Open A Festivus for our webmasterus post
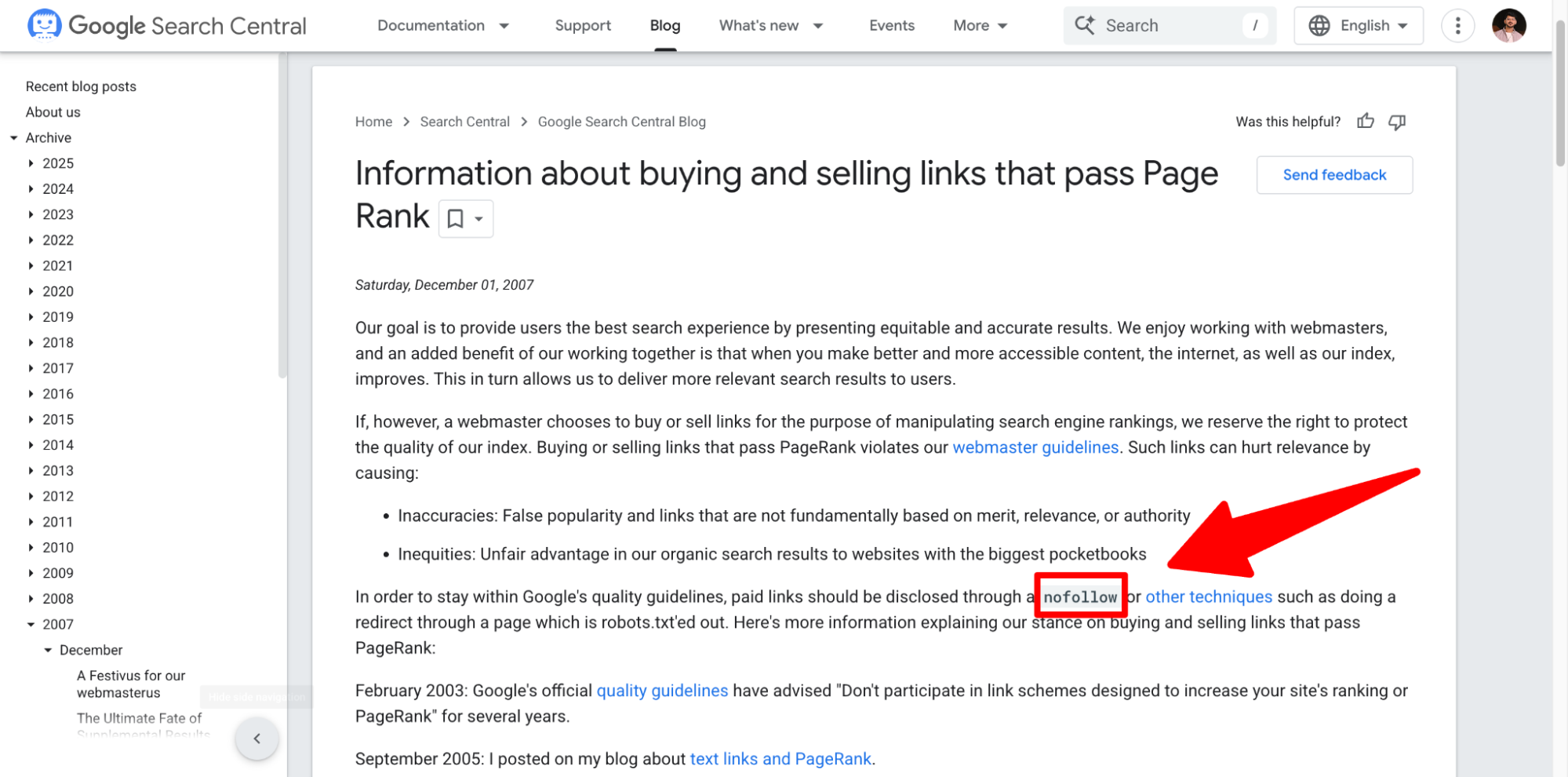The width and height of the screenshot is (1568, 777). click(x=131, y=684)
